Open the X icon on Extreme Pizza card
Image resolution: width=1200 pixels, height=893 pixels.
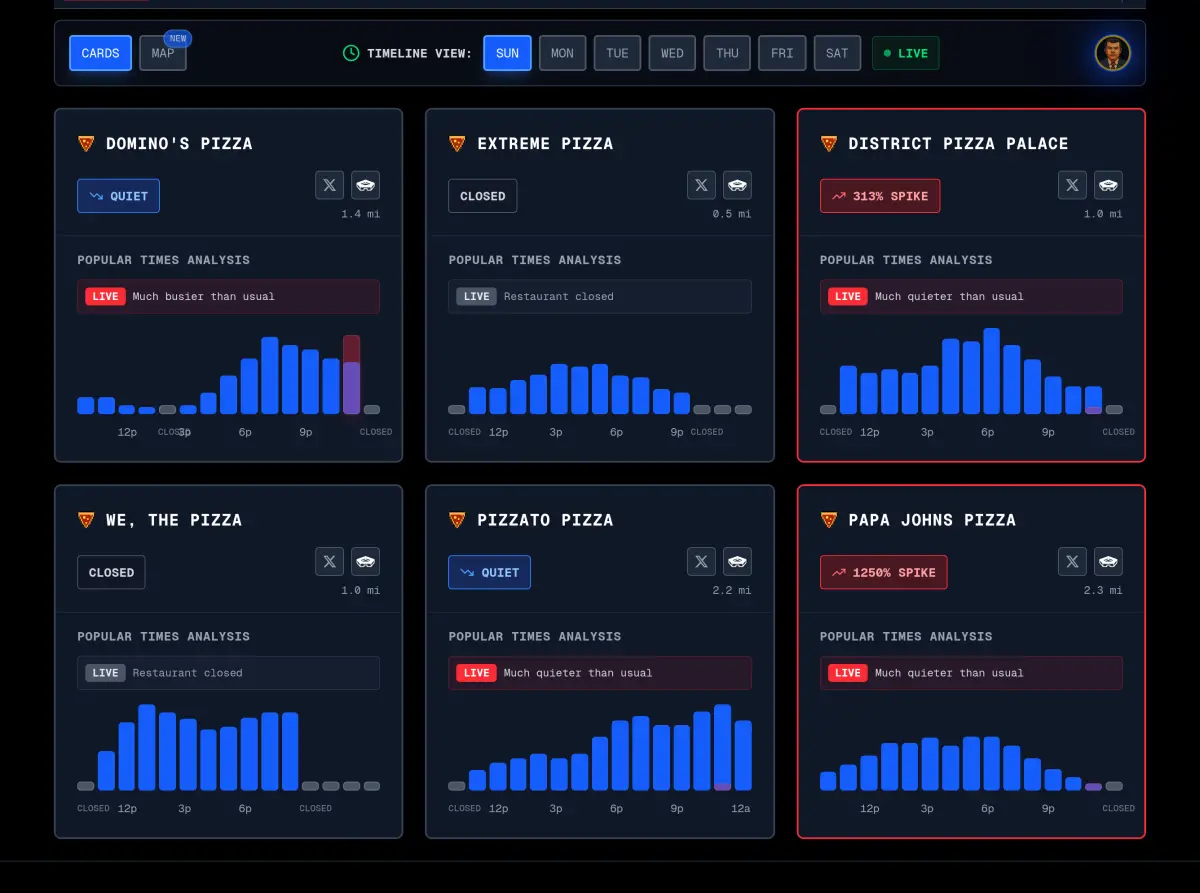[x=701, y=185]
